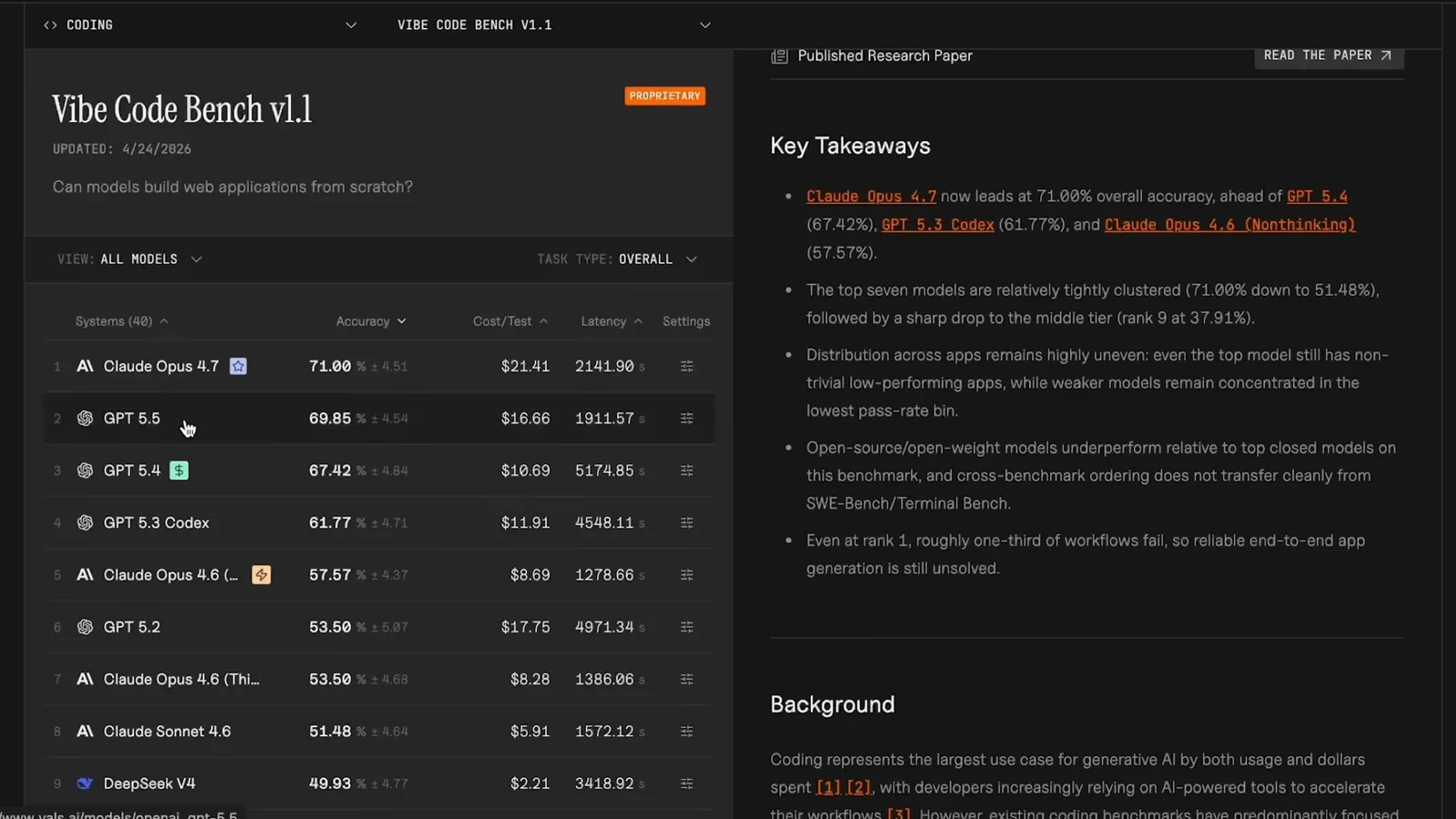The height and width of the screenshot is (819, 1456).
Task: Follow the GPT 5.3 Codex takeaway link
Action: point(937,225)
